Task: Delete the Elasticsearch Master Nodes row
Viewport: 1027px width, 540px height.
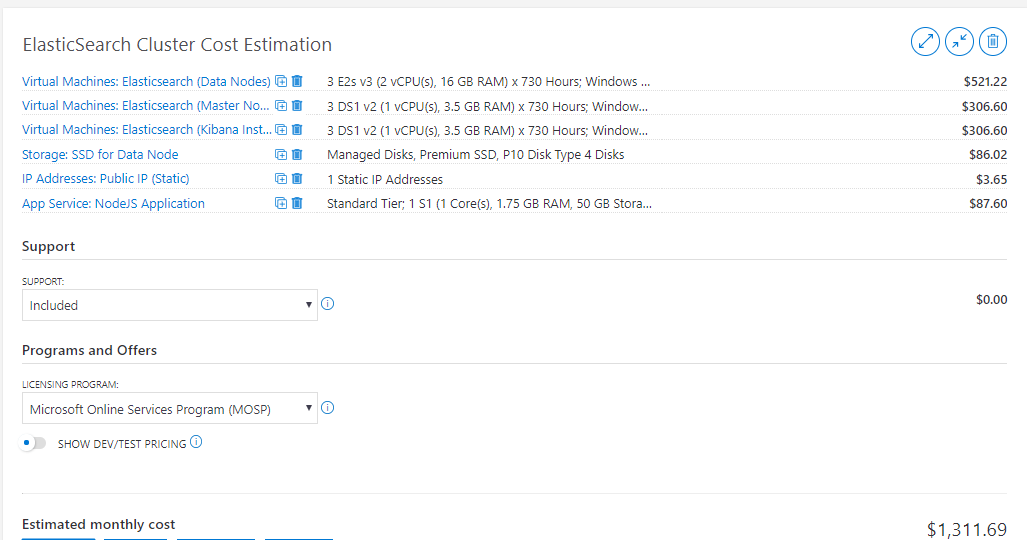Action: (x=297, y=105)
